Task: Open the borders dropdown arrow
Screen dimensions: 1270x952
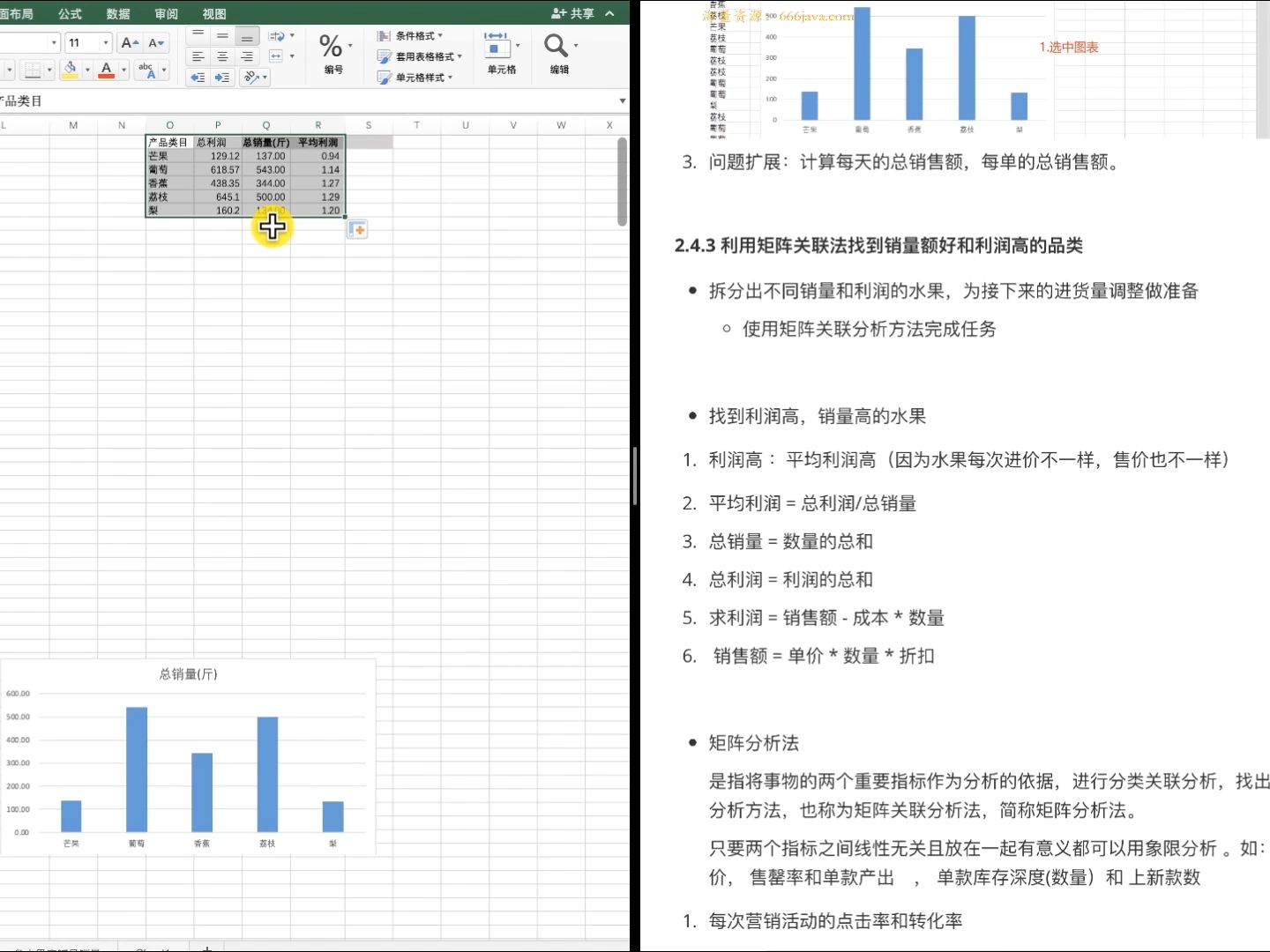Action: (49, 70)
